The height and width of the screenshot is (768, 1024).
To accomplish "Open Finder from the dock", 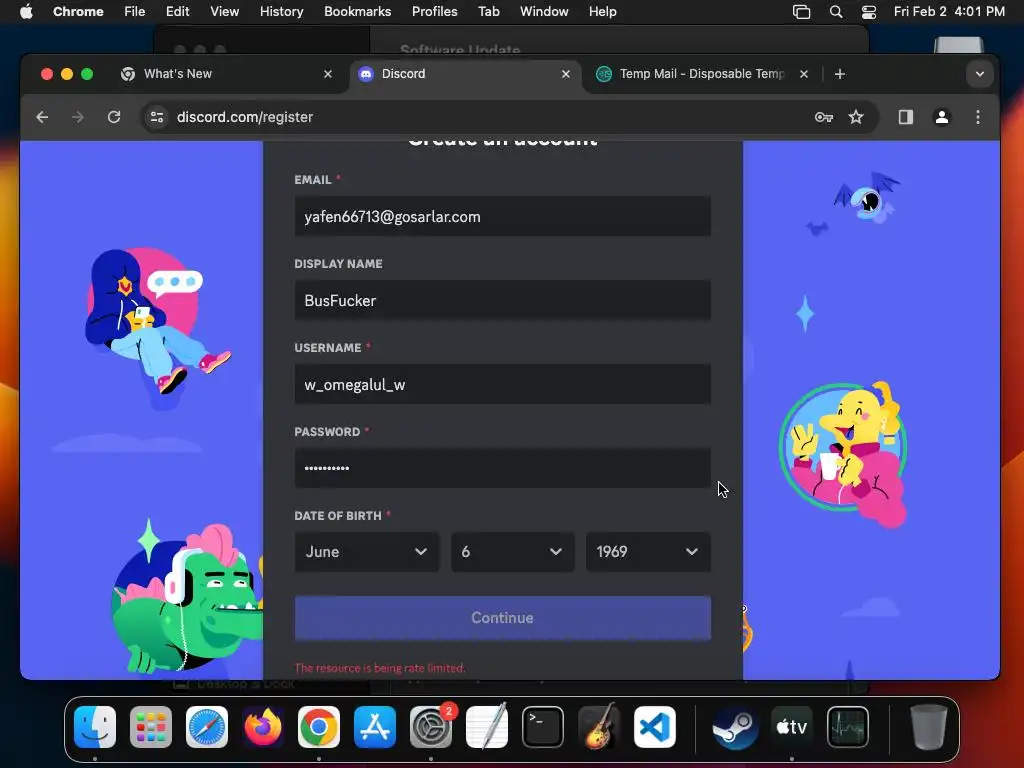I will (x=95, y=727).
